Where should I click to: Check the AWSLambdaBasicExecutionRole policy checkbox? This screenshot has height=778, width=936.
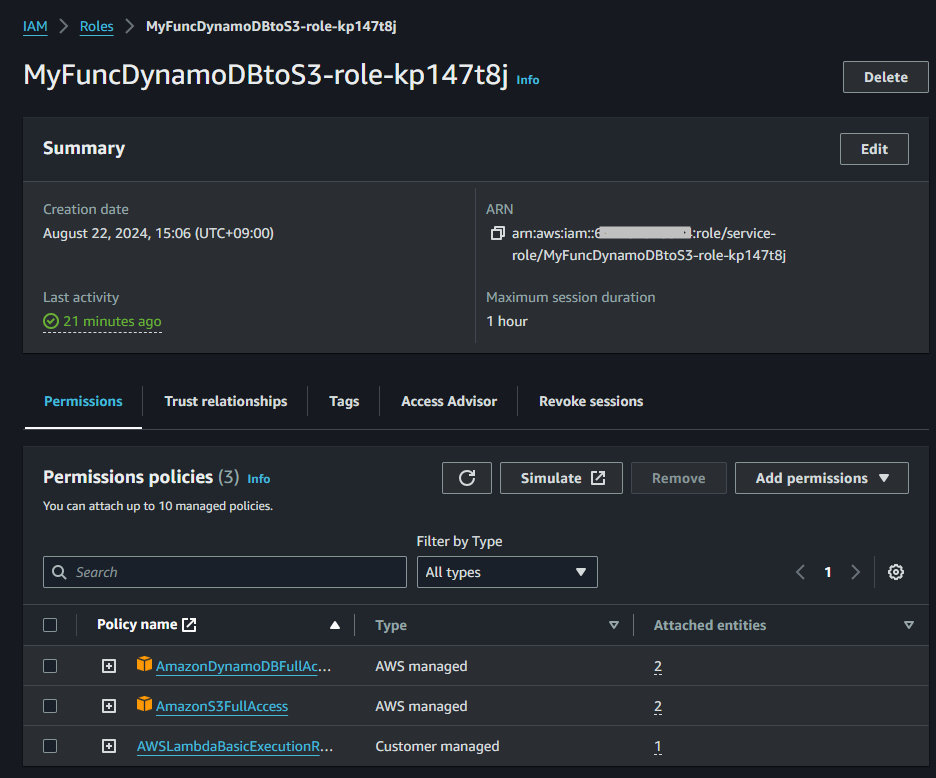point(50,746)
